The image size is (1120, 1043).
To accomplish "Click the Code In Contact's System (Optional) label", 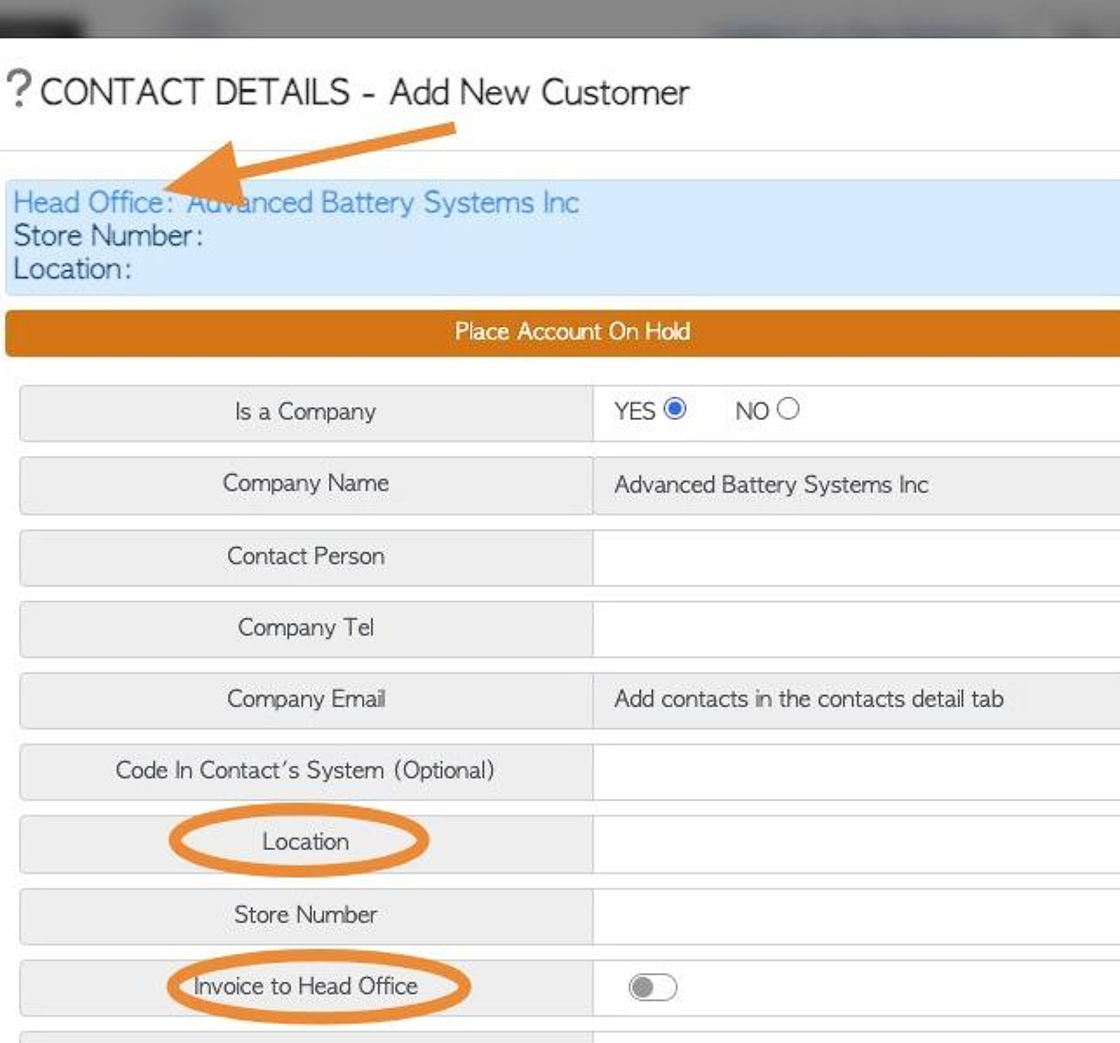I will 305,770.
